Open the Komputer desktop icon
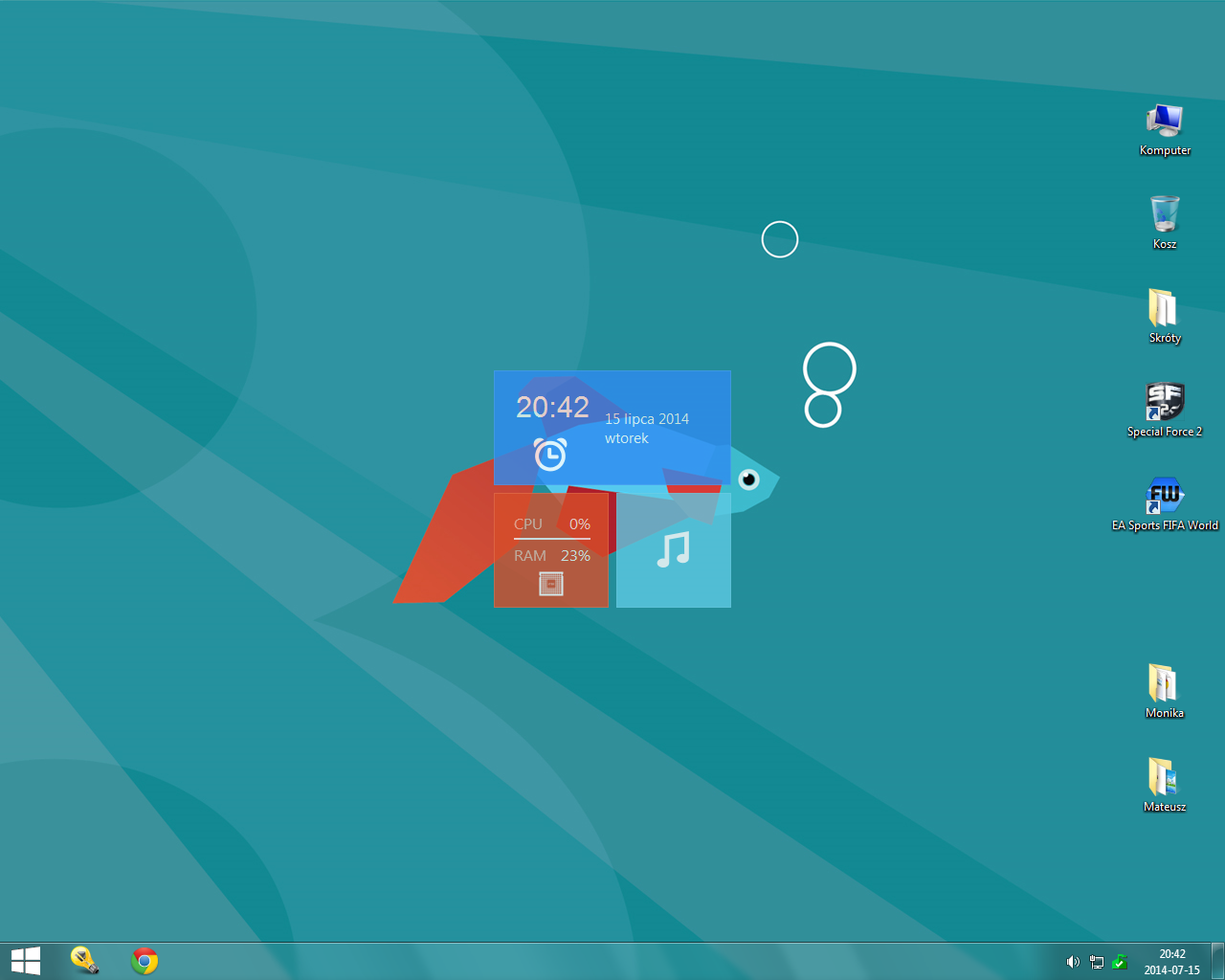This screenshot has height=980, width=1225. (x=1165, y=129)
